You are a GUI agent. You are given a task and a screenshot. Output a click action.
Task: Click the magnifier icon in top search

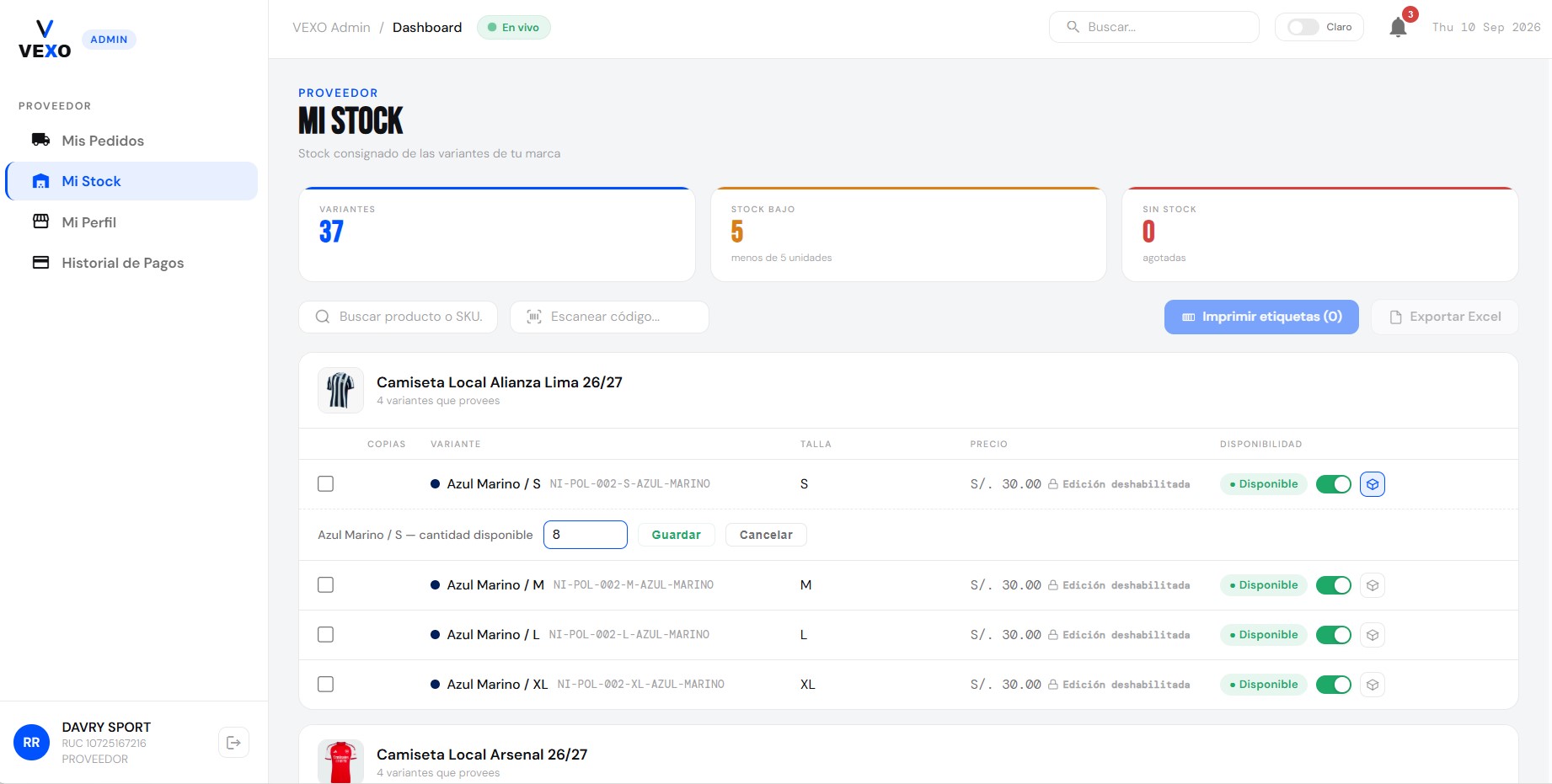coord(1073,27)
